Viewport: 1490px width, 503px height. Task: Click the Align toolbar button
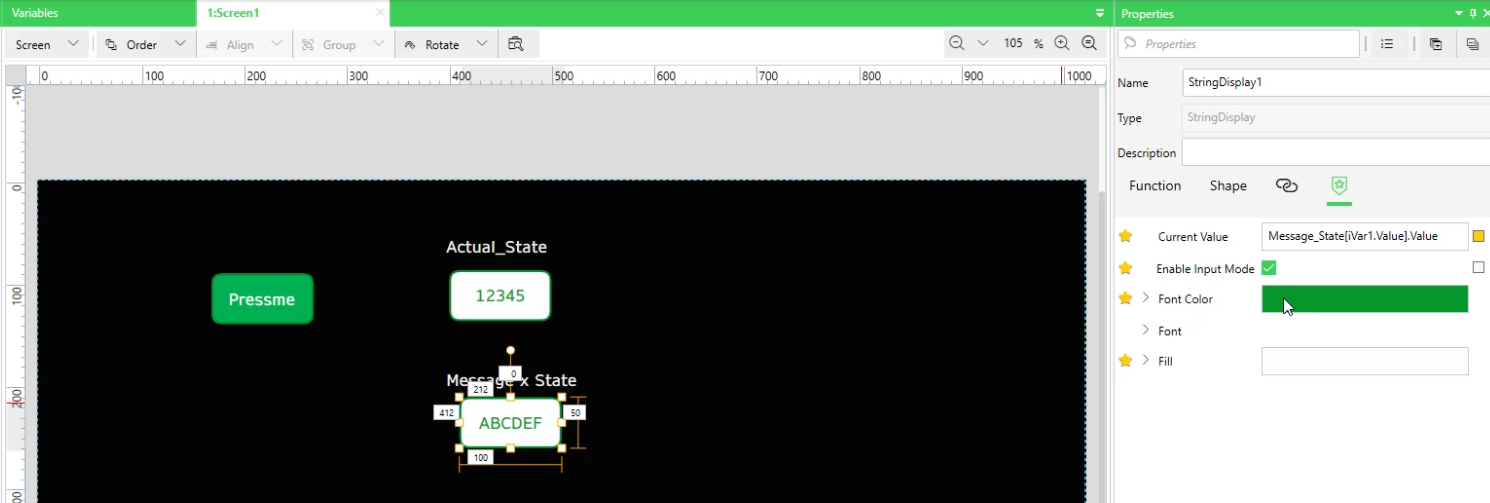coord(231,44)
